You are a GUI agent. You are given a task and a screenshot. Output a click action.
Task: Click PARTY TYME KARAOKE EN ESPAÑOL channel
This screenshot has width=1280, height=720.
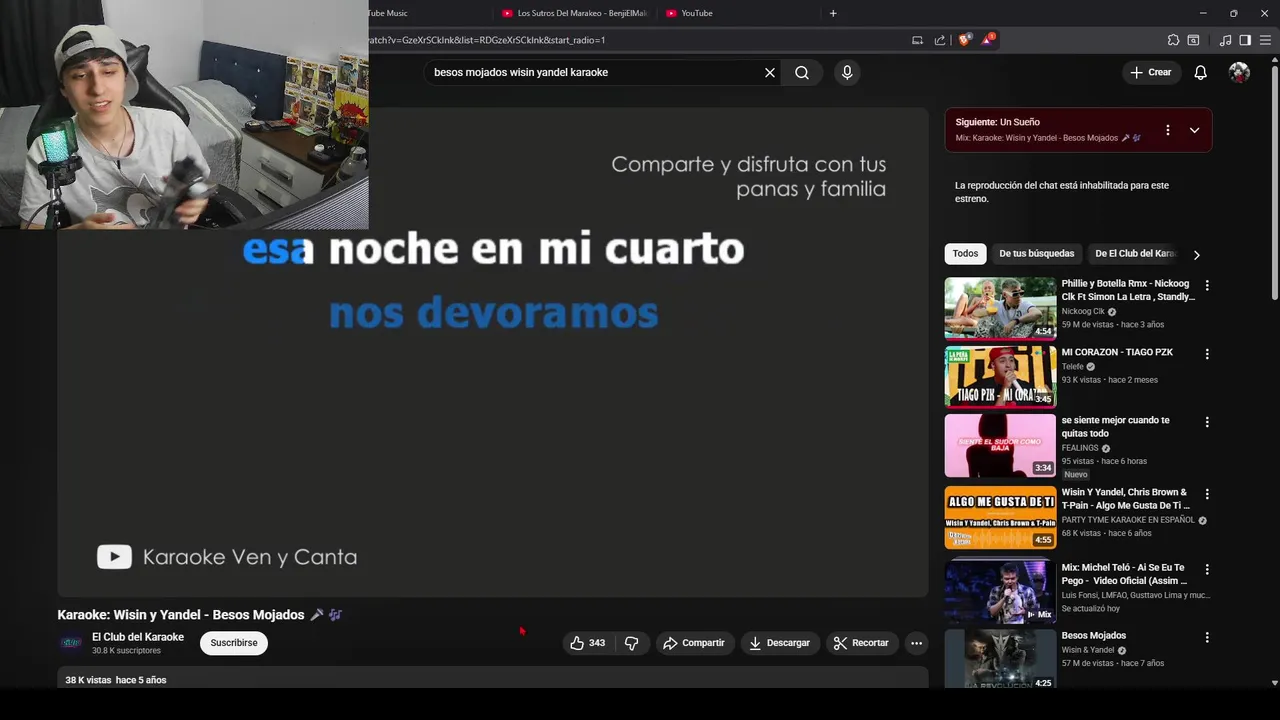1128,520
